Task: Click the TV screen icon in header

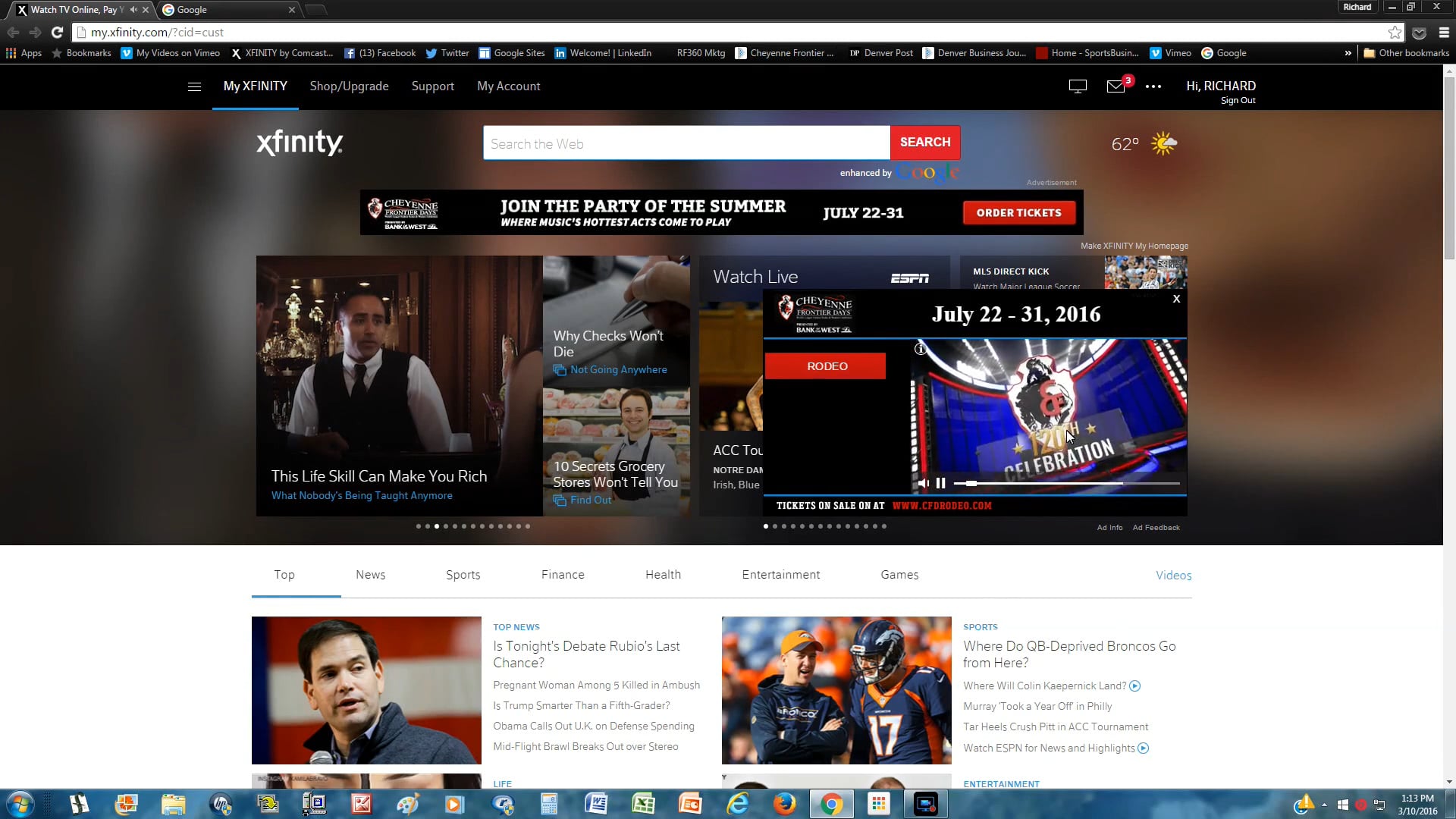Action: click(x=1078, y=86)
